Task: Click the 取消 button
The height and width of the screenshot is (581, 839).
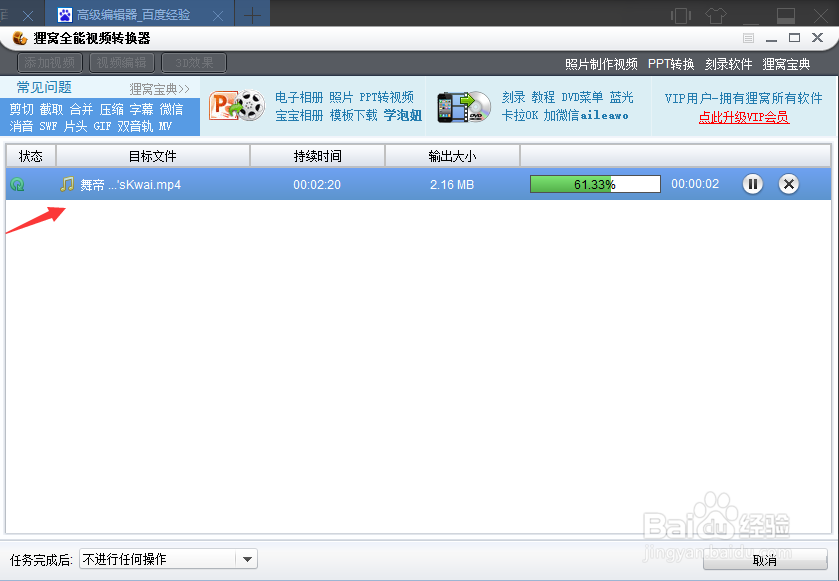Action: pos(765,560)
